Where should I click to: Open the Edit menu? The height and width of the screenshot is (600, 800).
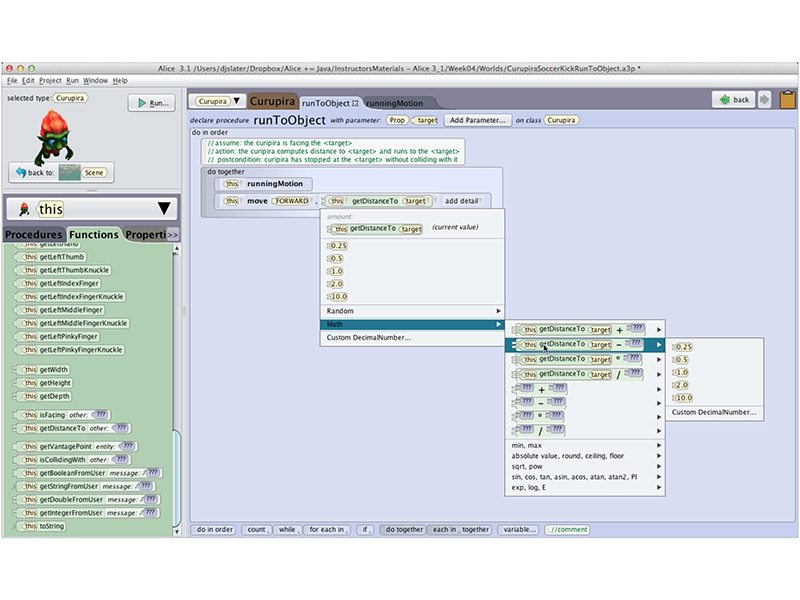[28, 81]
